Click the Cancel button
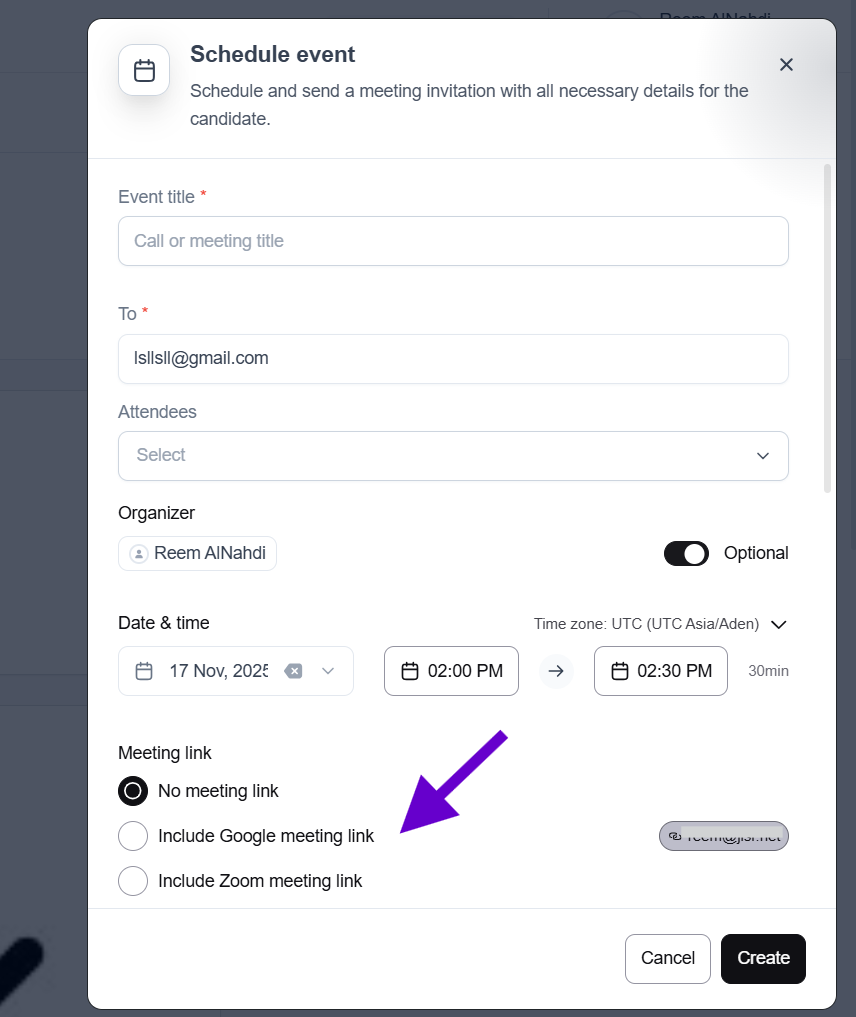Image resolution: width=856 pixels, height=1017 pixels. click(x=667, y=958)
